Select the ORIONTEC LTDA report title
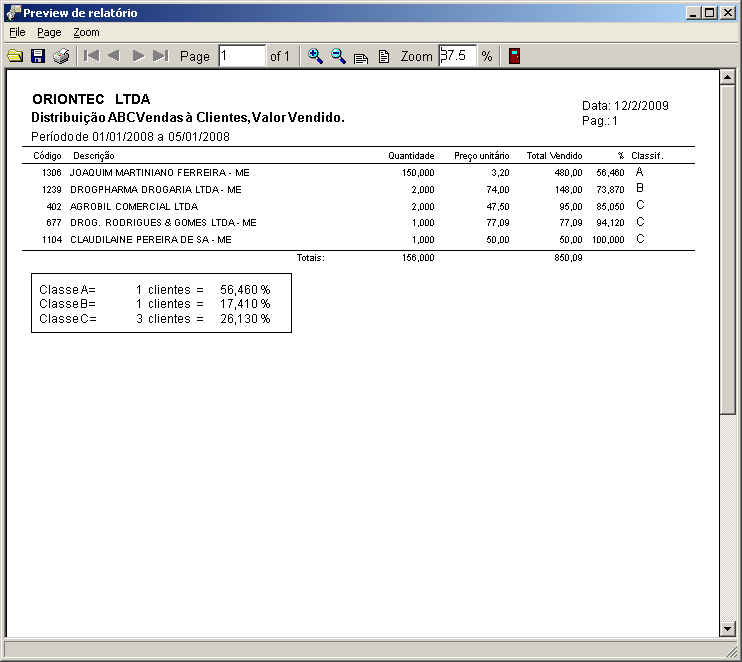Image resolution: width=742 pixels, height=662 pixels. coord(91,99)
